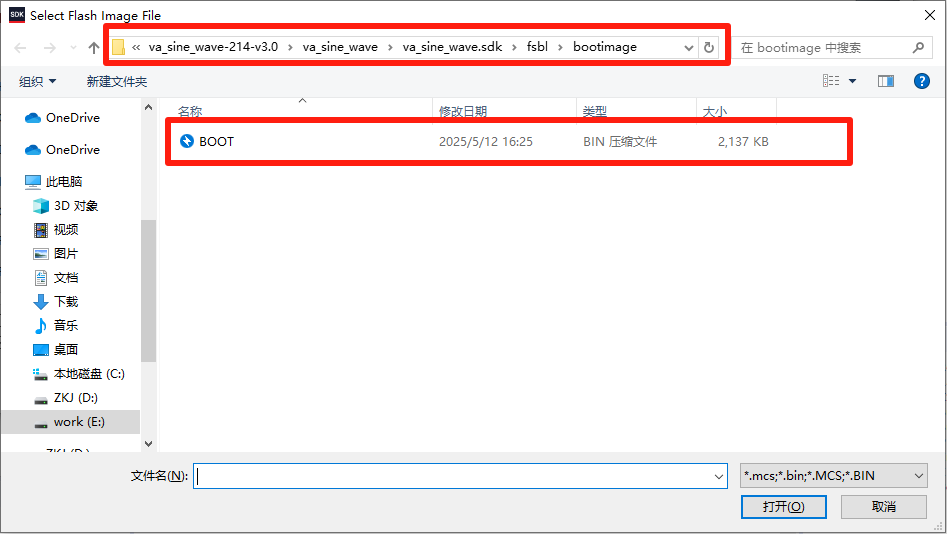Go forward with the right arrow
Screen dimensions: 947x534
coord(50,48)
